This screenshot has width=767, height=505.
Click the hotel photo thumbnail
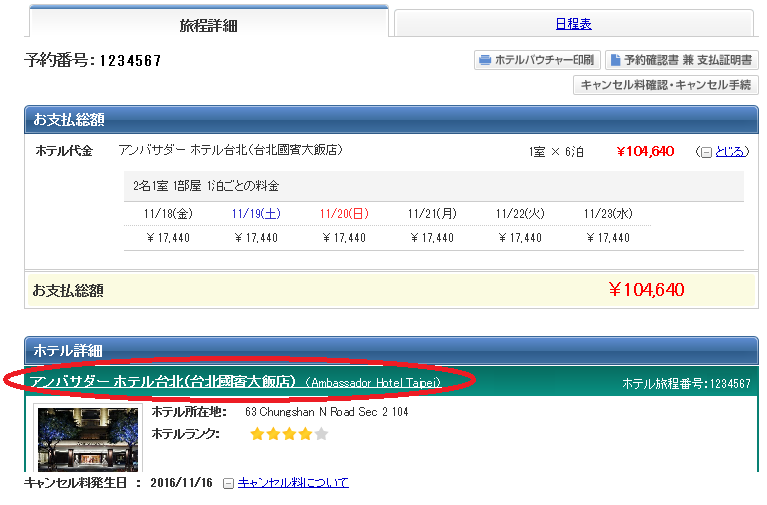(88, 438)
